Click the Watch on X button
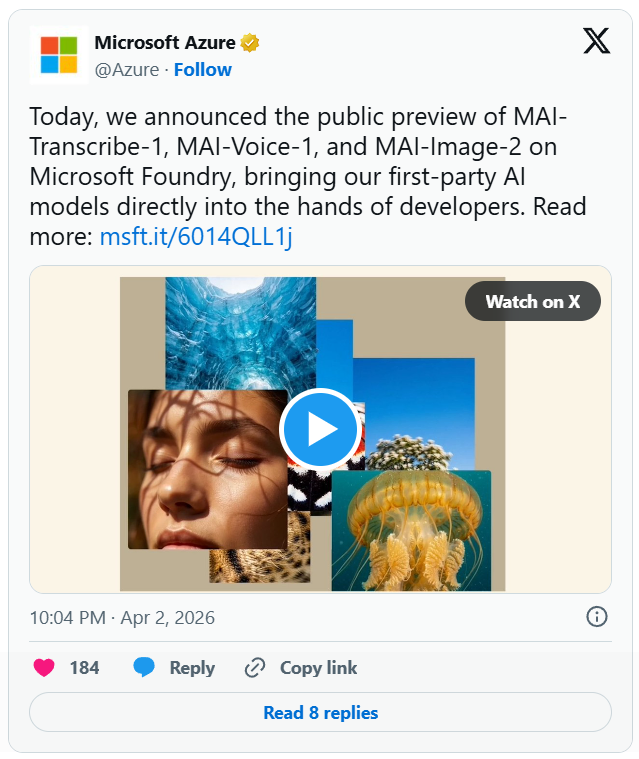 click(x=532, y=302)
